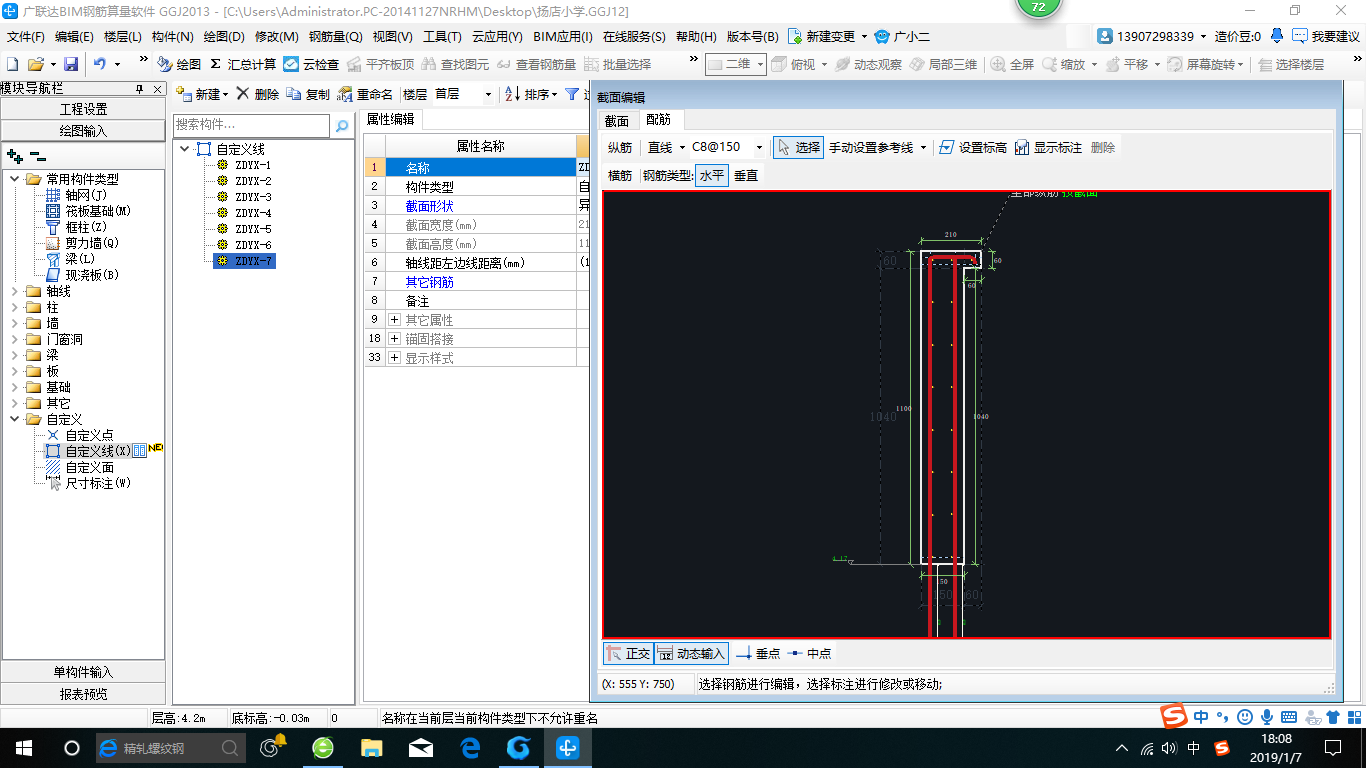Click the 工程设置 button
Screen dimensions: 1366x768
pyautogui.click(x=83, y=109)
